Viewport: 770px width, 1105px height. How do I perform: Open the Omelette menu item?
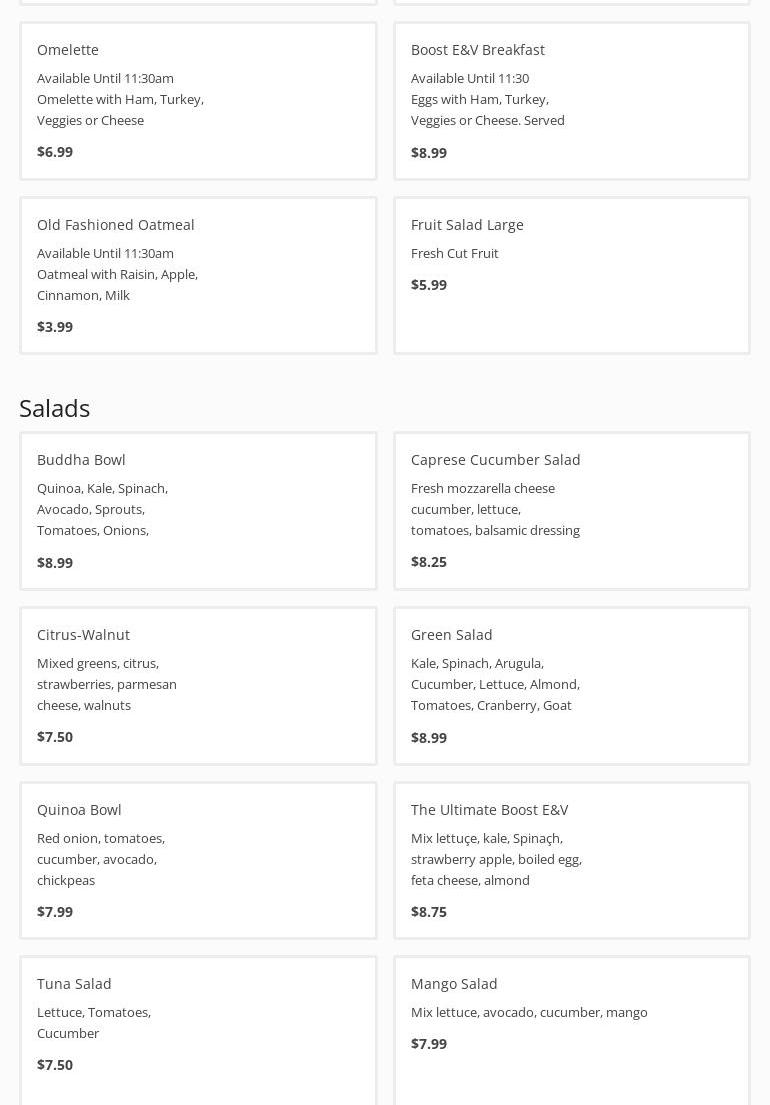(x=198, y=100)
